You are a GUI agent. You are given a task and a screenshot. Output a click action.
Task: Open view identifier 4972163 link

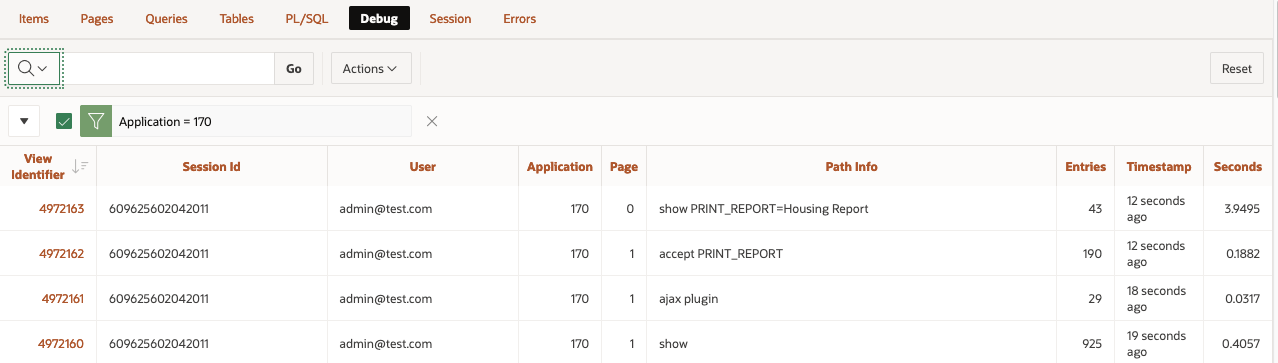[x=61, y=209]
